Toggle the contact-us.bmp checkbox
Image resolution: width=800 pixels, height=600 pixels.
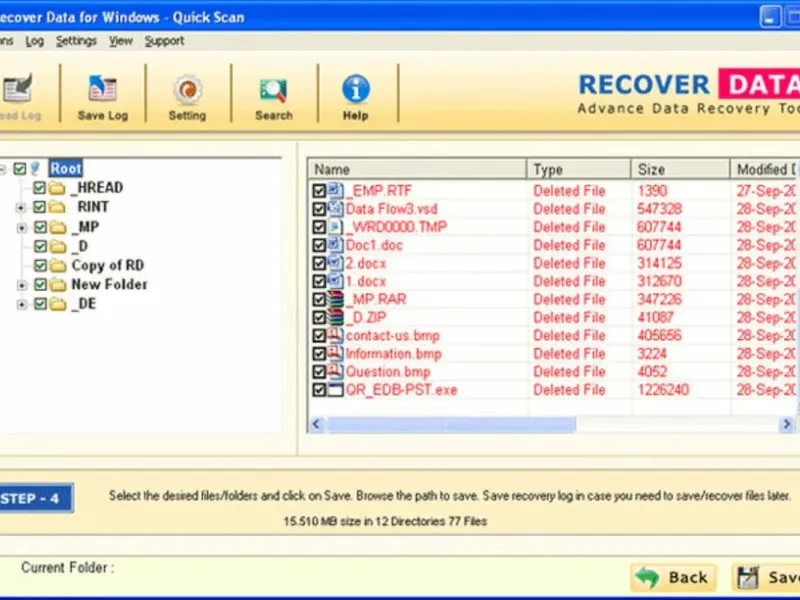coord(319,336)
